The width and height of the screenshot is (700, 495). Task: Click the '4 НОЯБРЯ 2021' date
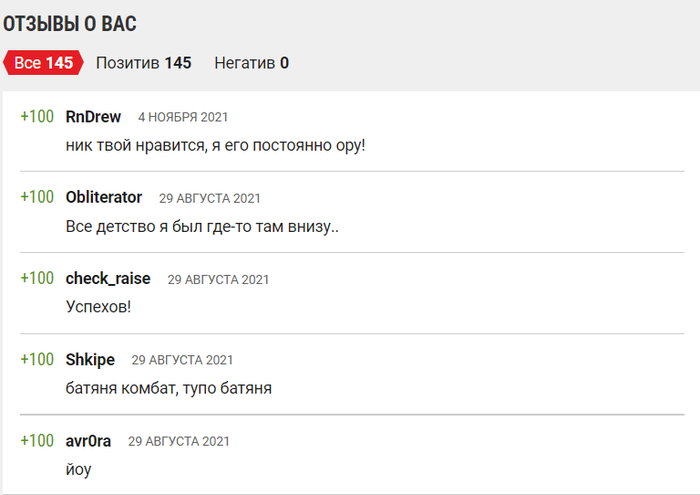point(183,117)
